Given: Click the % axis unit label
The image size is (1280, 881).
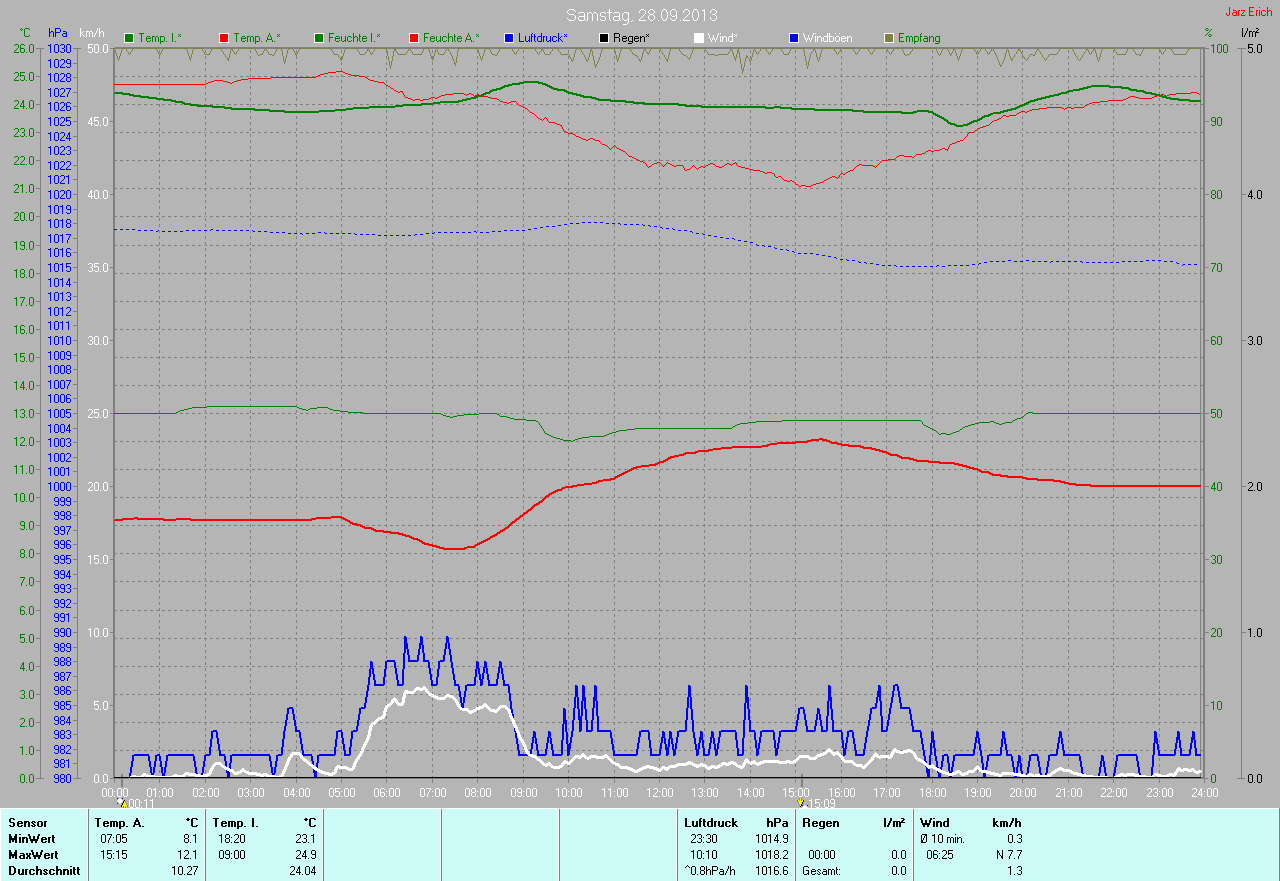Looking at the screenshot, I should coord(1208,33).
